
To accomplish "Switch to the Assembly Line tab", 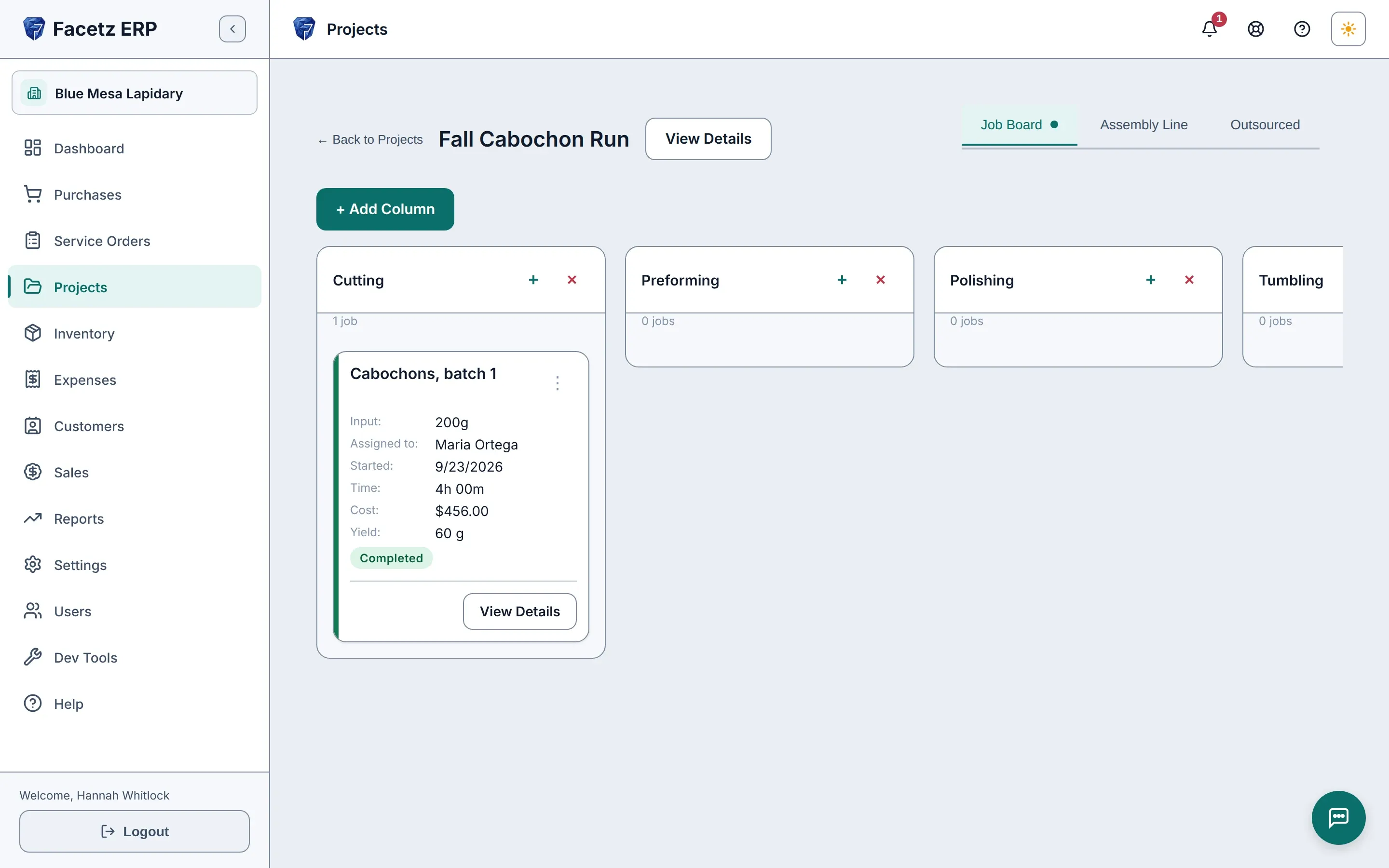I will coord(1144,124).
